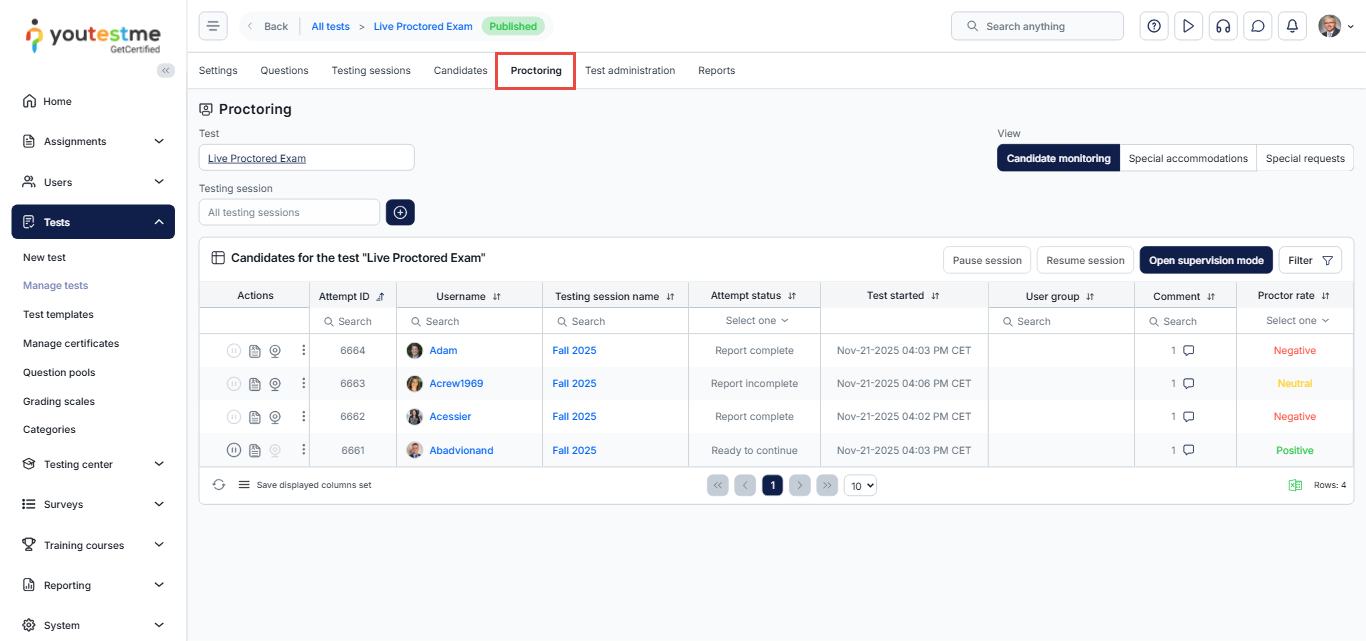Viewport: 1366px width, 641px height.
Task: Click the headphones support icon
Action: click(x=1223, y=26)
